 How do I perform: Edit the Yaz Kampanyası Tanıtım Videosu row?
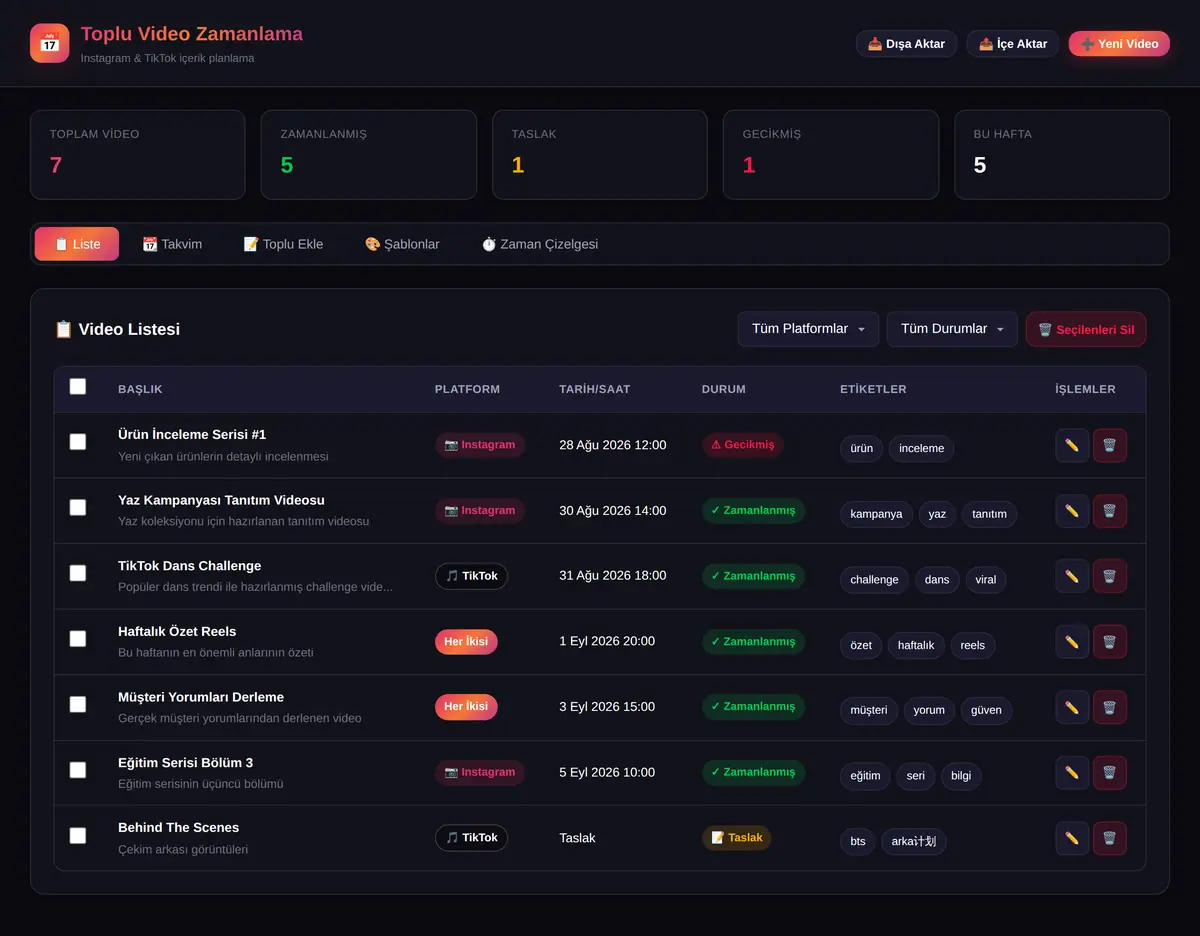(1072, 511)
